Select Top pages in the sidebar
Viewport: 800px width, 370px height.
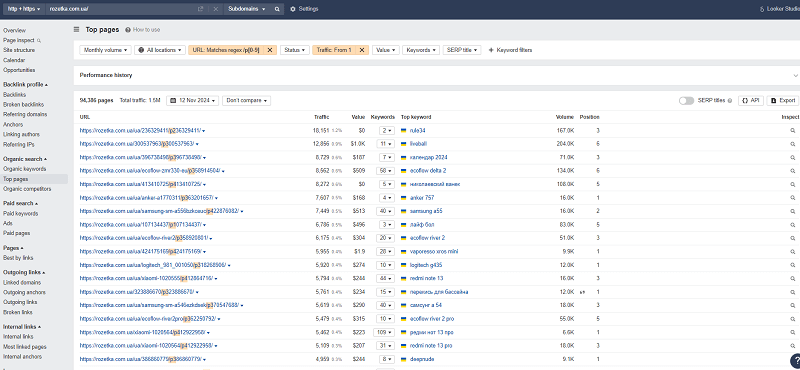(34, 179)
